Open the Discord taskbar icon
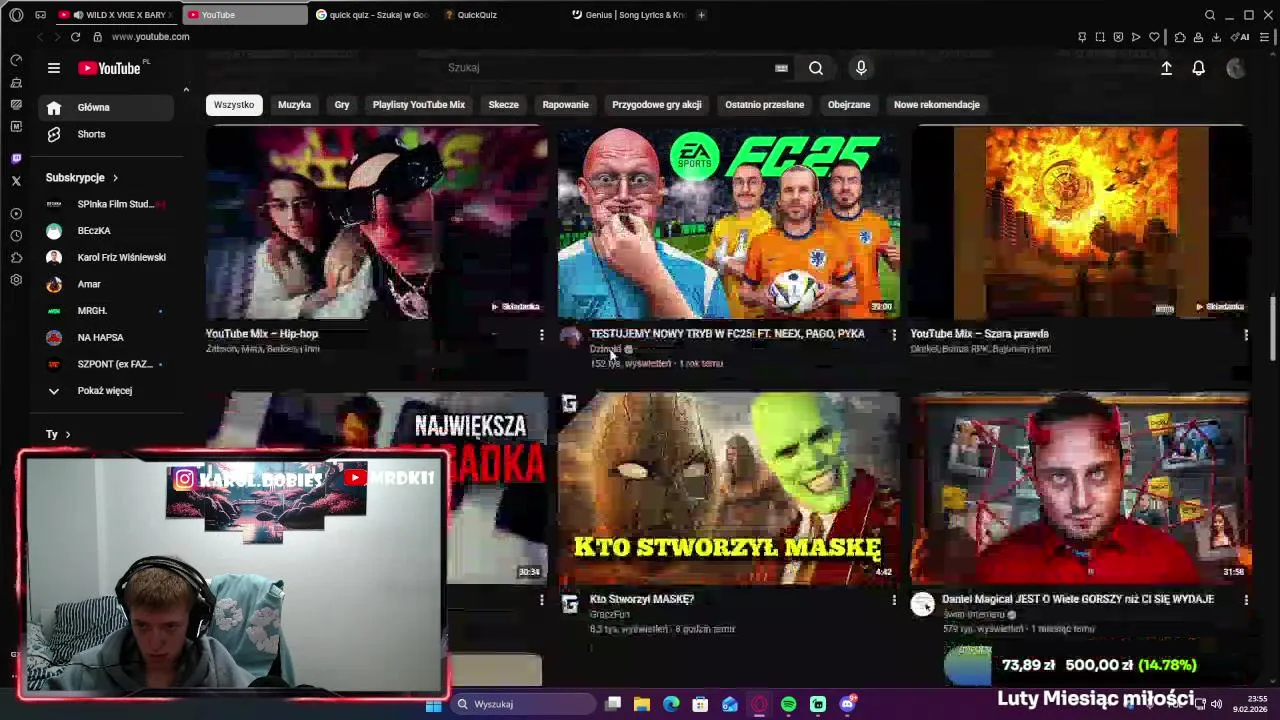This screenshot has height=720, width=1280. click(847, 704)
